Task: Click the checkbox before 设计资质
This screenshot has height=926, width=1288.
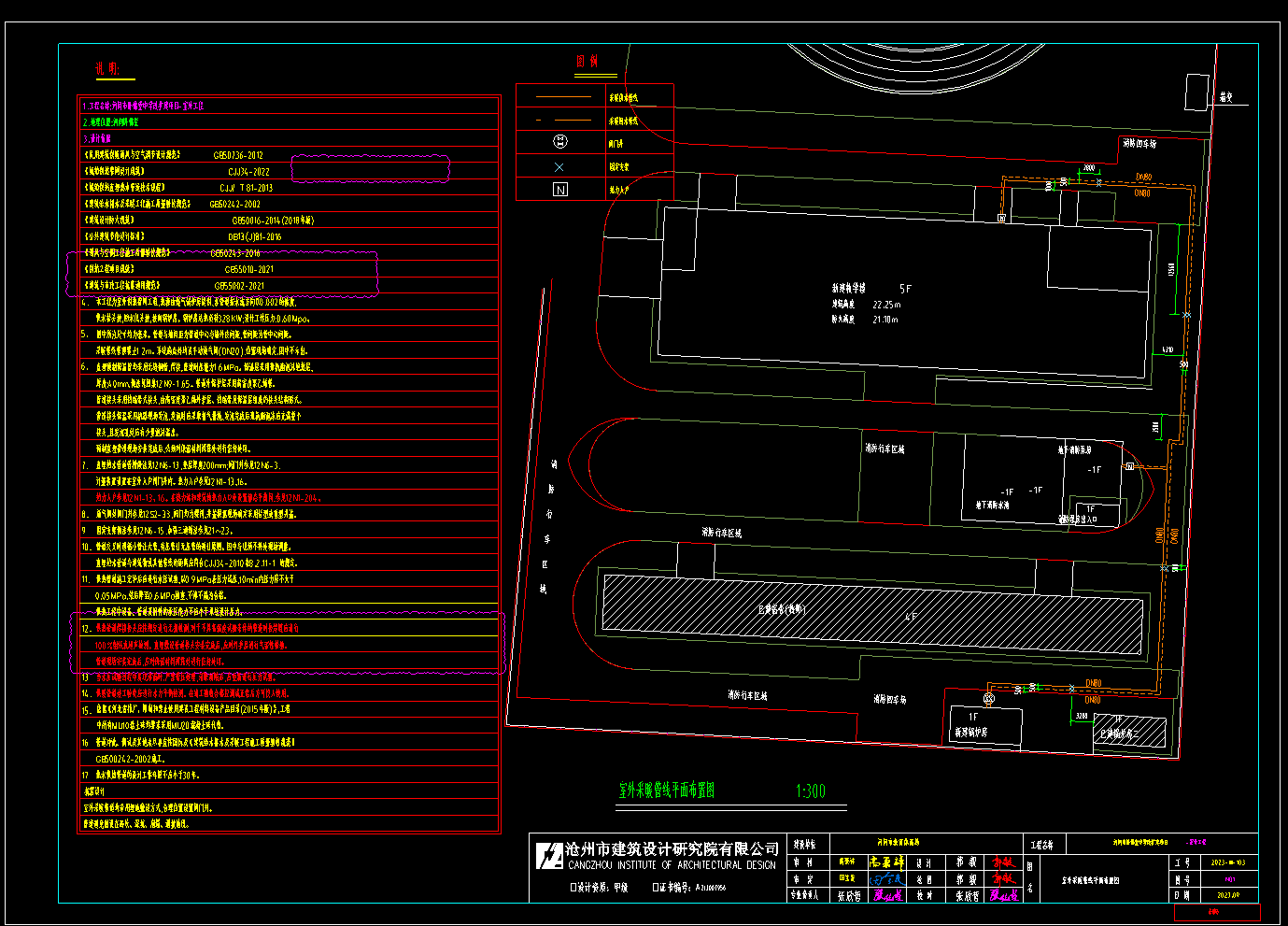Action: 573,888
